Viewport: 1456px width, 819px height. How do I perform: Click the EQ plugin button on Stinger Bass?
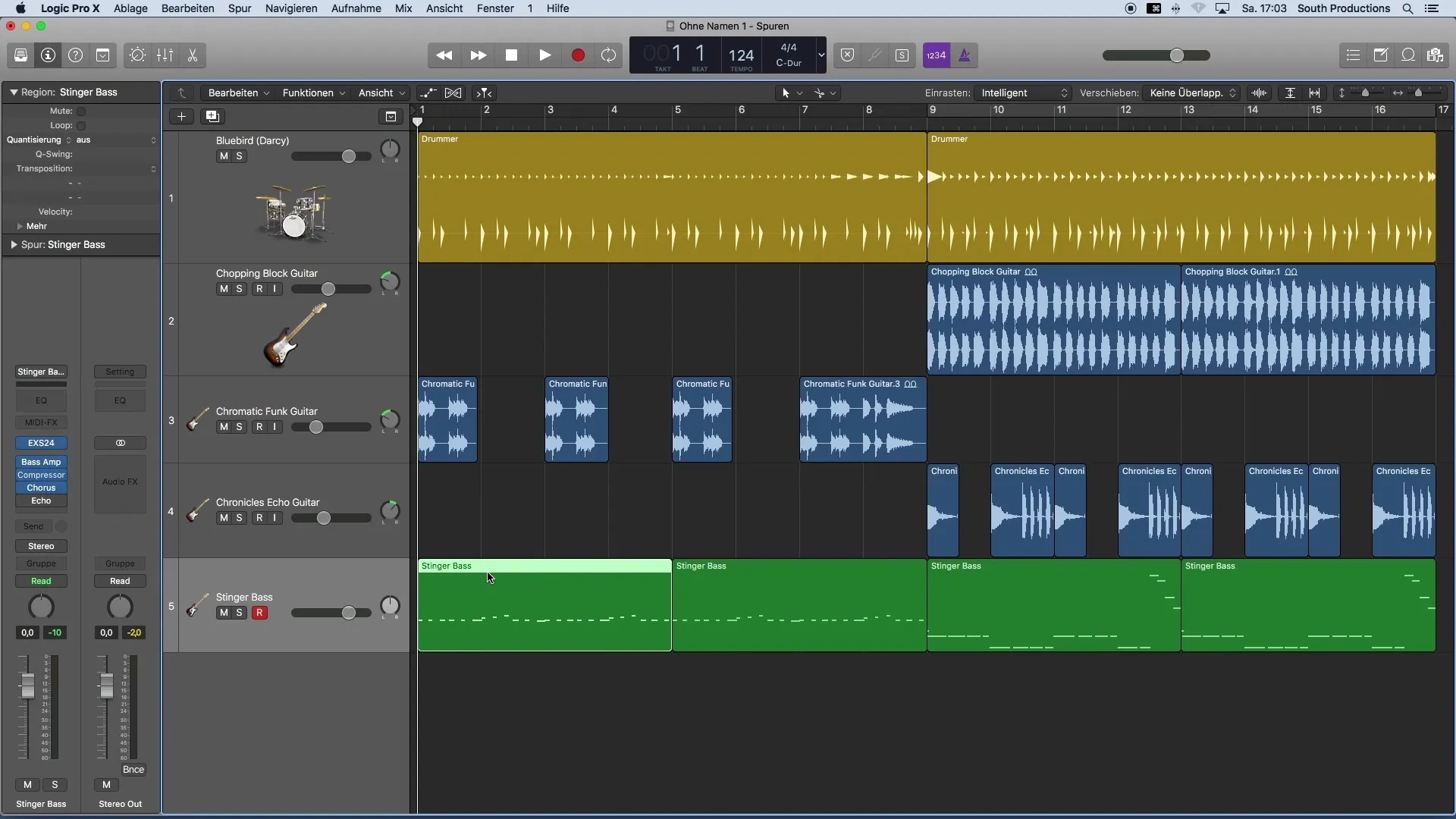tap(41, 400)
